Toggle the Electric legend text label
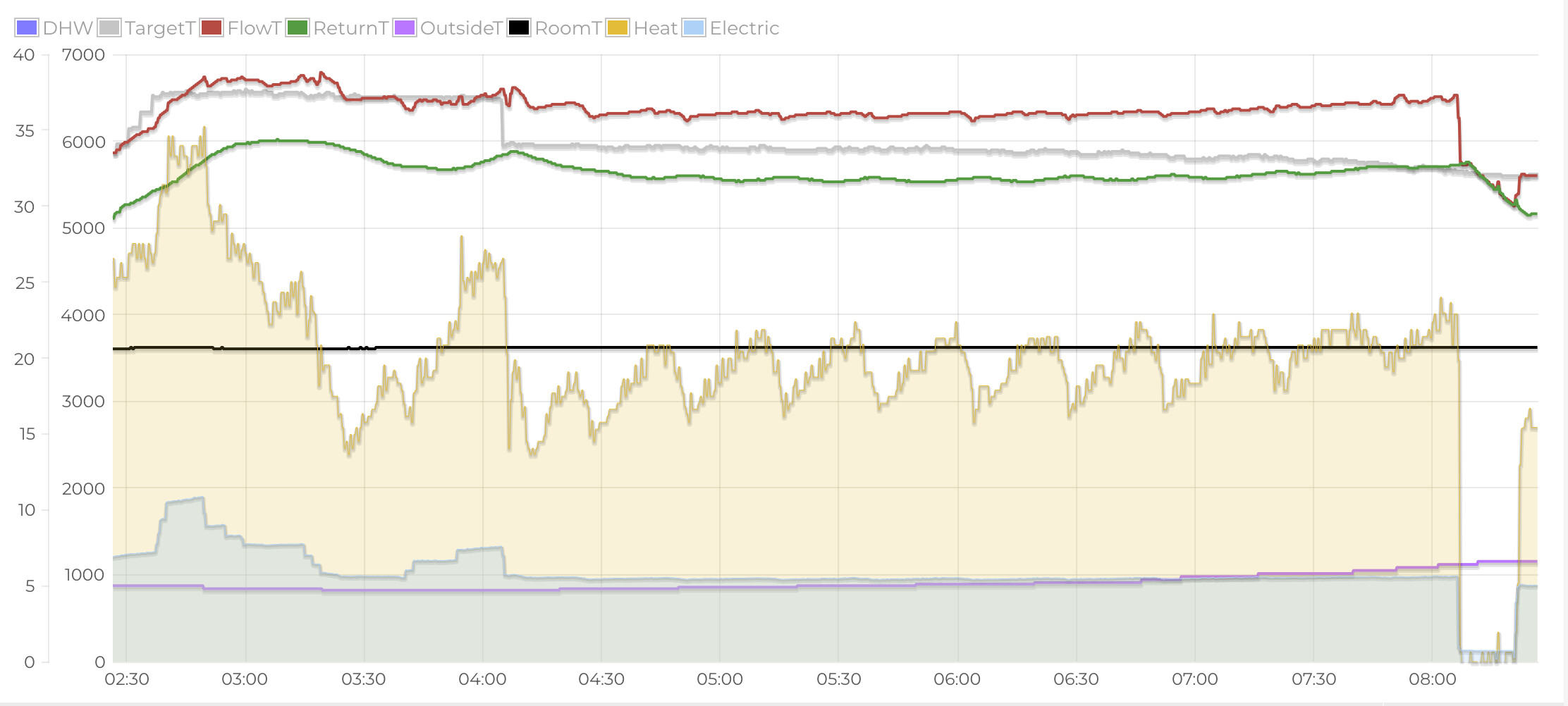Image resolution: width=1568 pixels, height=706 pixels. 744,28
